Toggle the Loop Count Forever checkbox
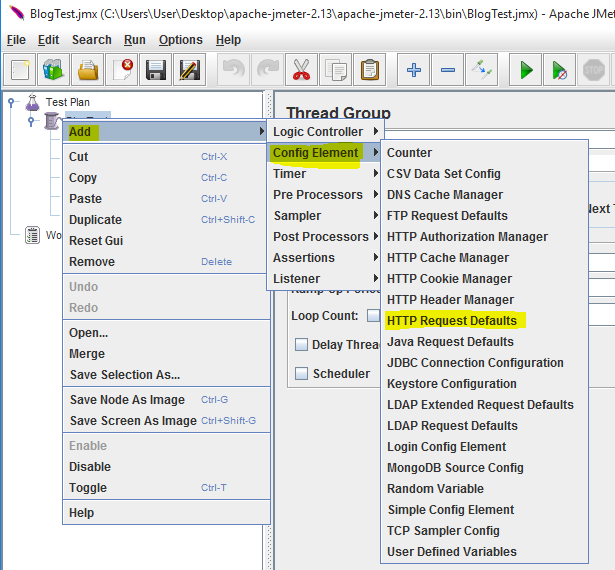This screenshot has height=570, width=615. point(373,315)
